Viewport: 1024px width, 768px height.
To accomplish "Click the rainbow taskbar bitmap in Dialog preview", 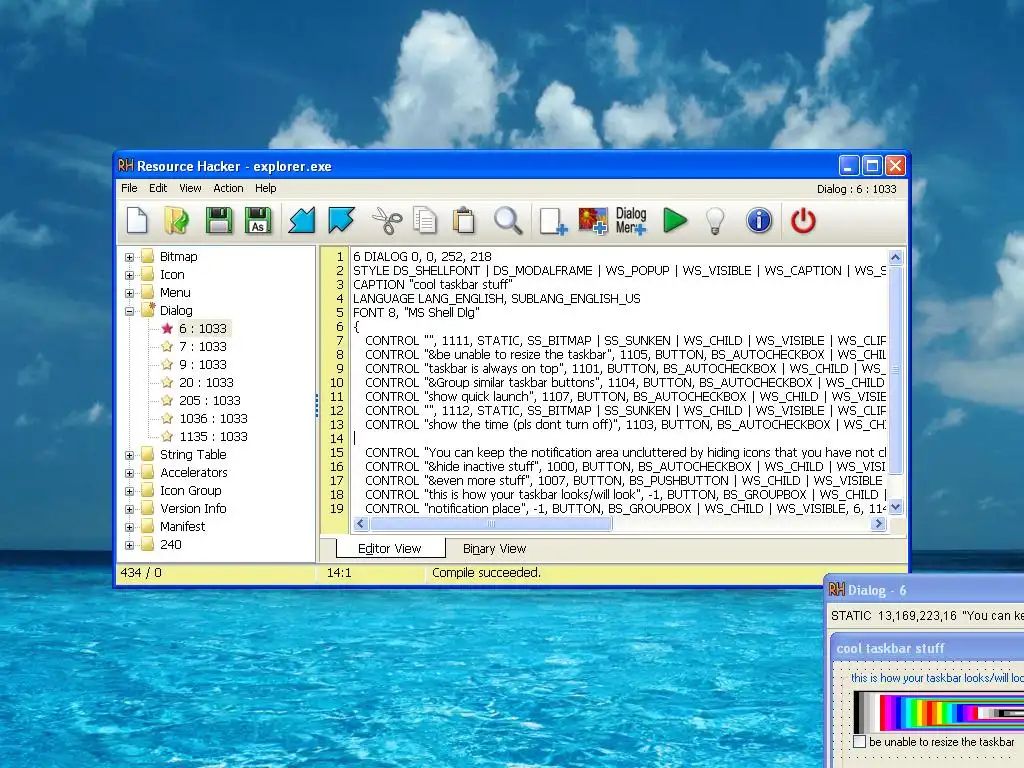I will click(938, 711).
